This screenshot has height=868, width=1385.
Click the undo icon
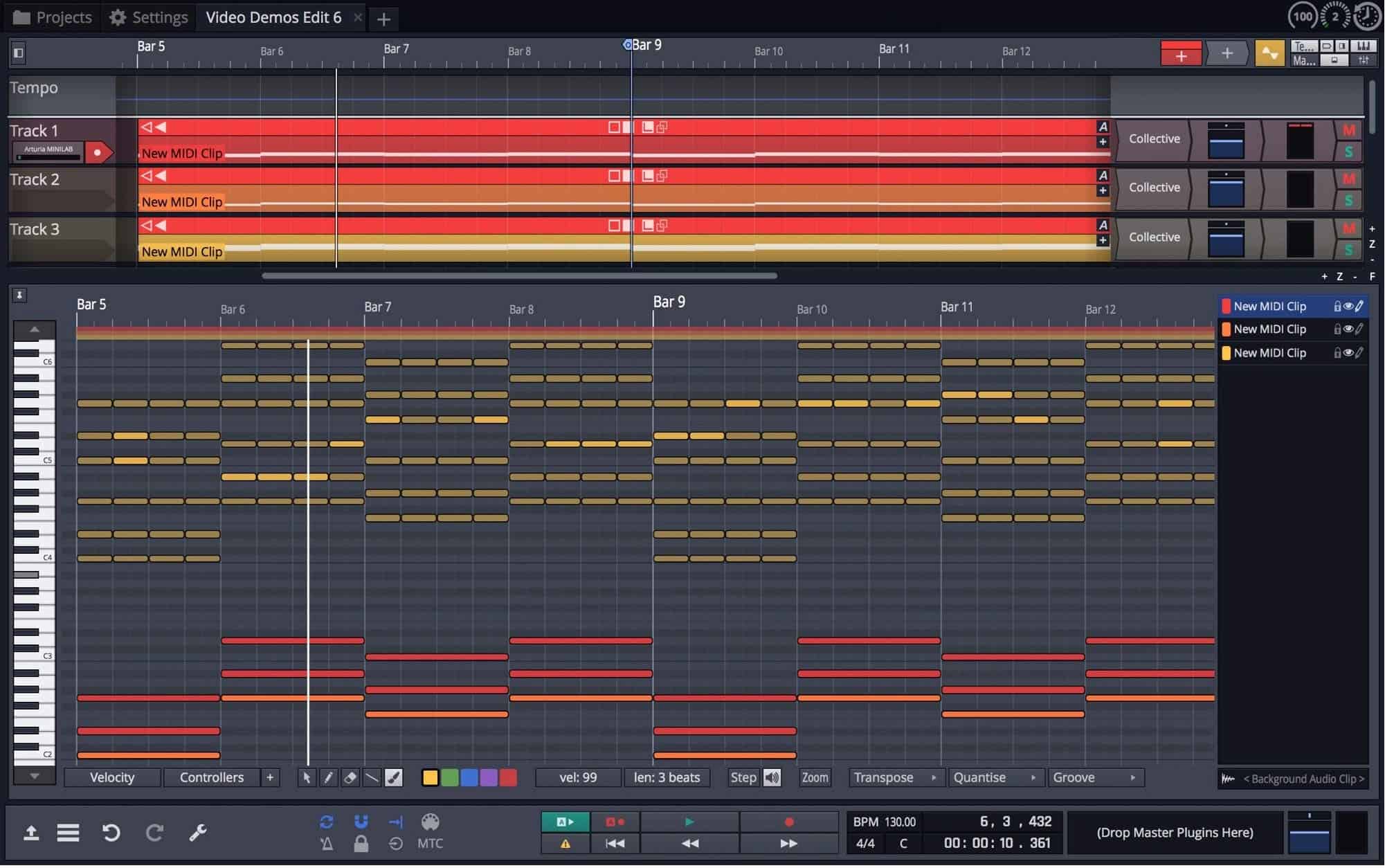(x=111, y=833)
